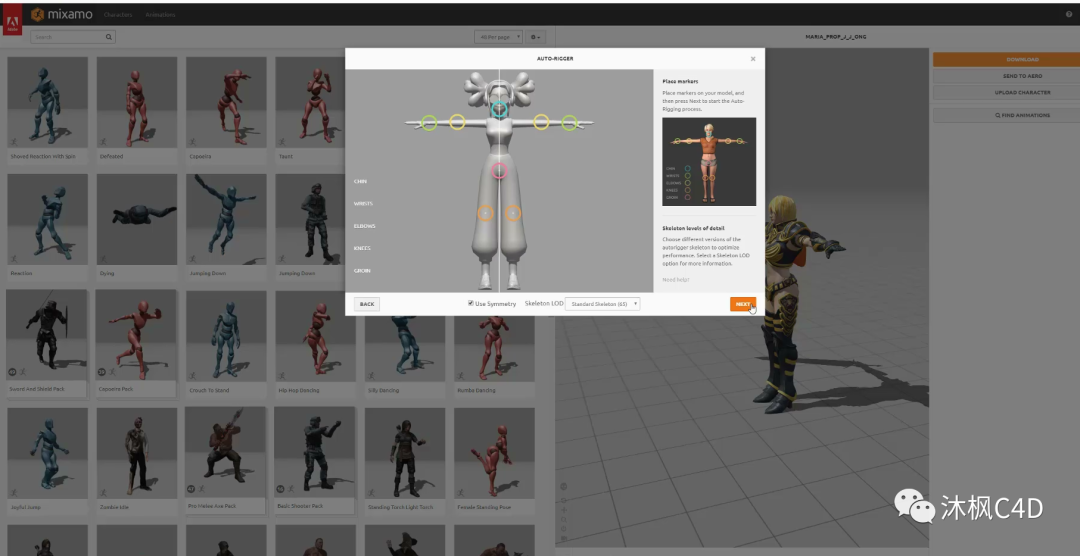
Task: Click the MARIA_PROP_J_J_ONG character title
Action: click(835, 37)
